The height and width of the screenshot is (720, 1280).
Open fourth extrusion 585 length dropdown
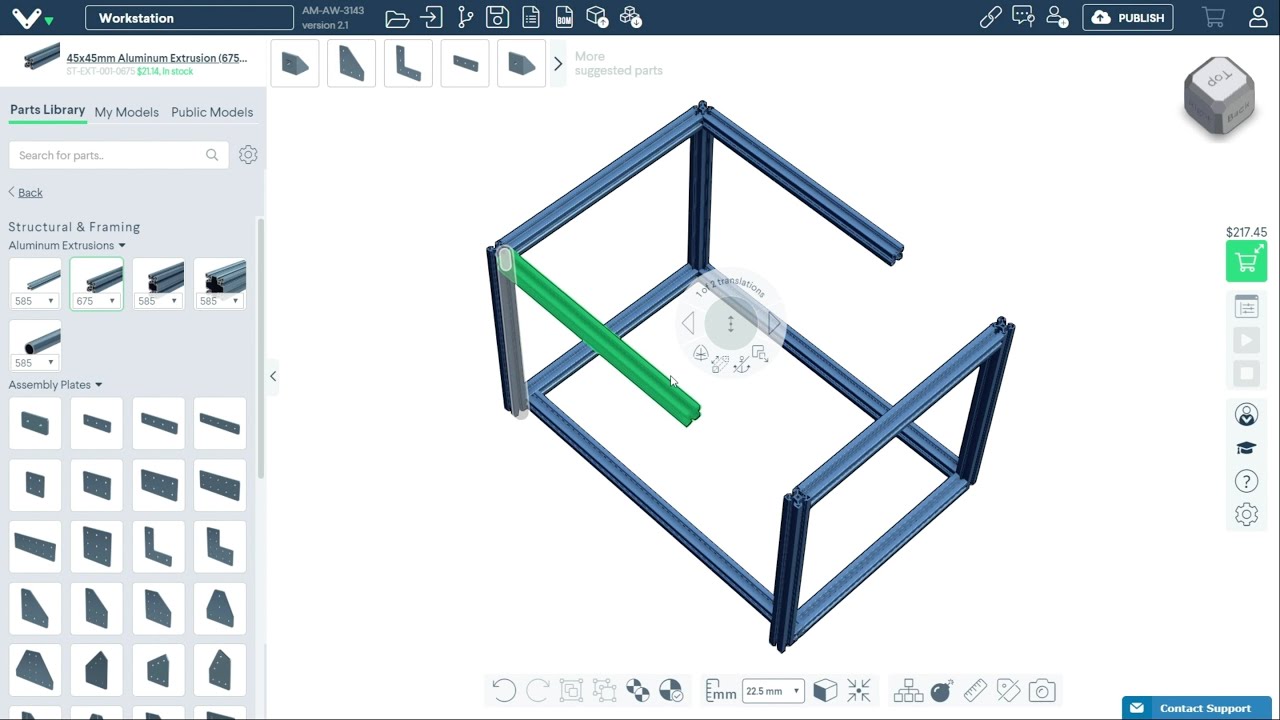[219, 301]
